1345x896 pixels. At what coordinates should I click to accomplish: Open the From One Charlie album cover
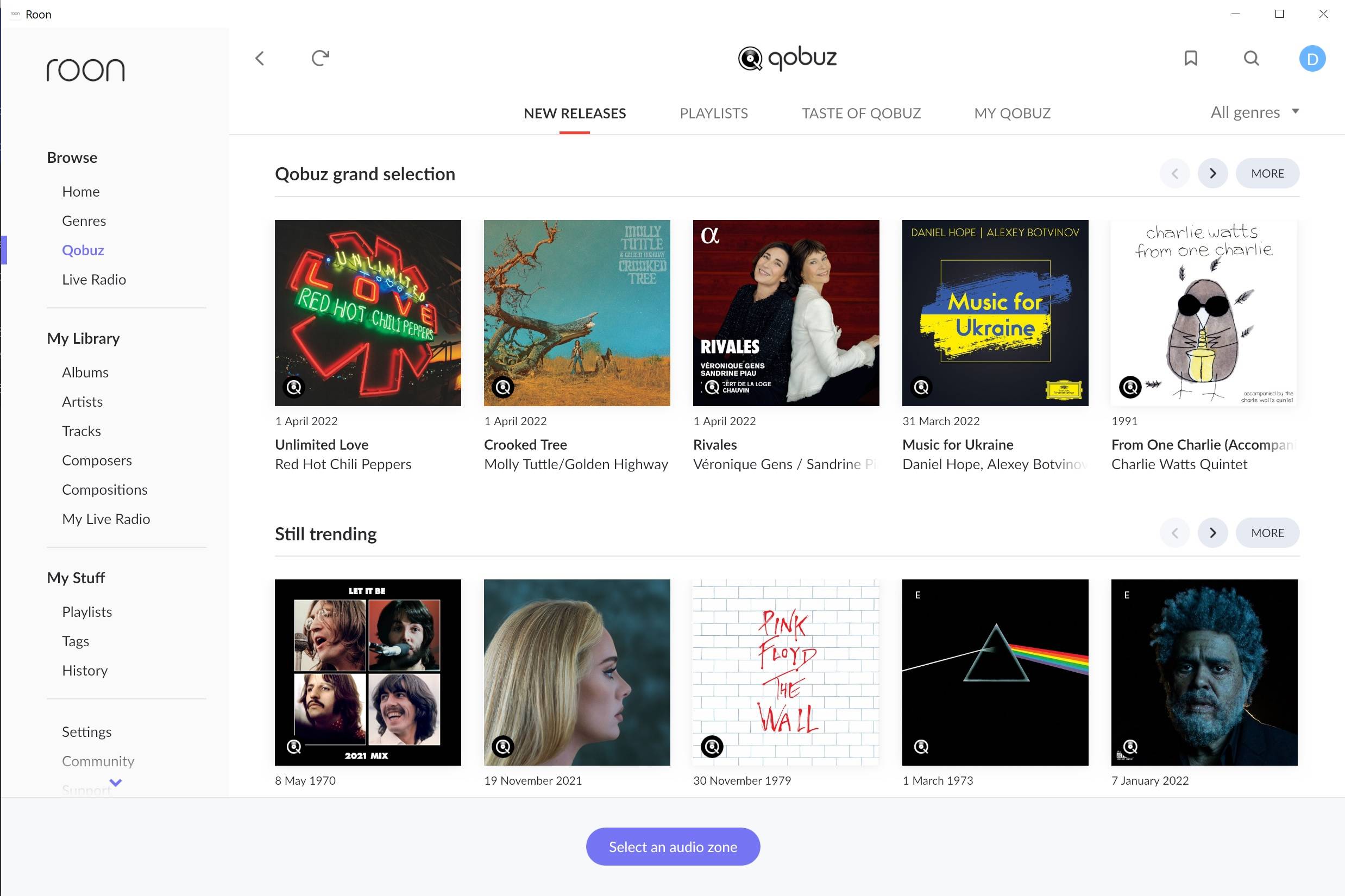point(1204,313)
